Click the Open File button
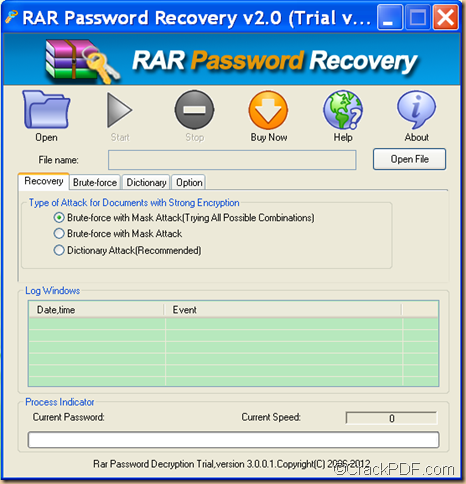The height and width of the screenshot is (484, 466). click(x=409, y=159)
